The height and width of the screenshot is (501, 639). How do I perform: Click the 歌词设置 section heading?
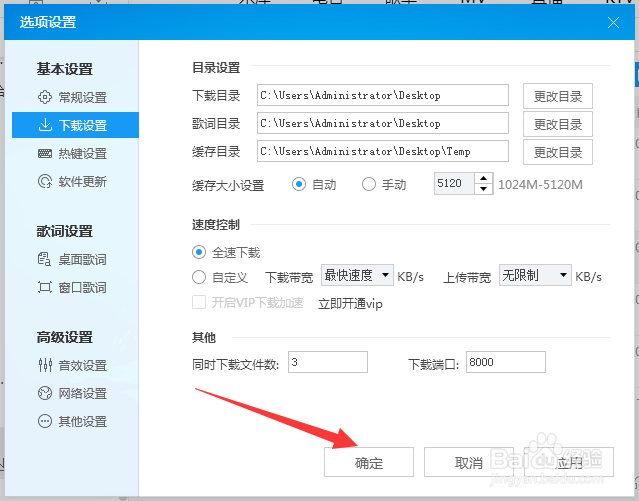[64, 231]
